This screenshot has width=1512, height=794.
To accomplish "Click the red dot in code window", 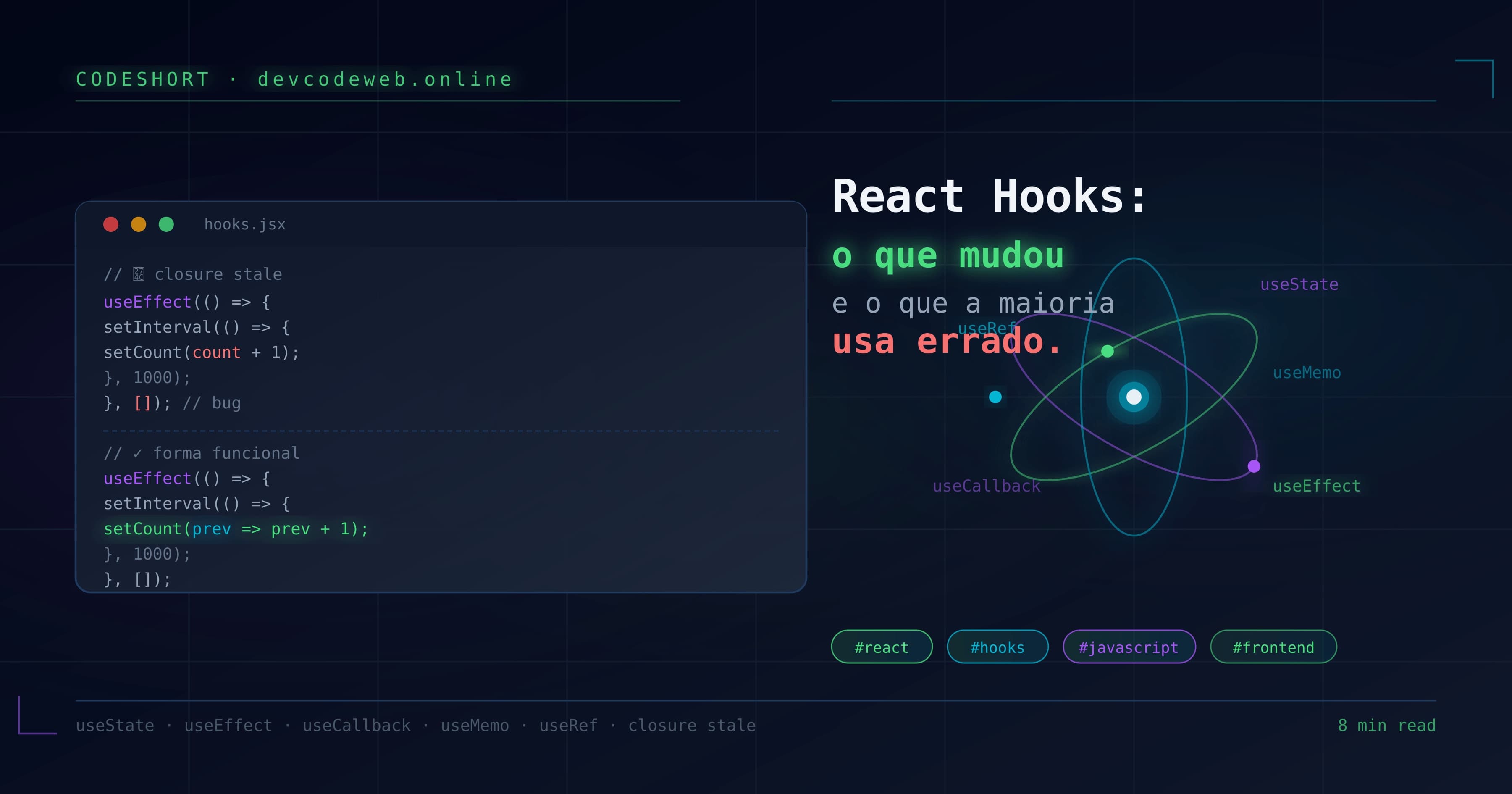I will coord(111,224).
